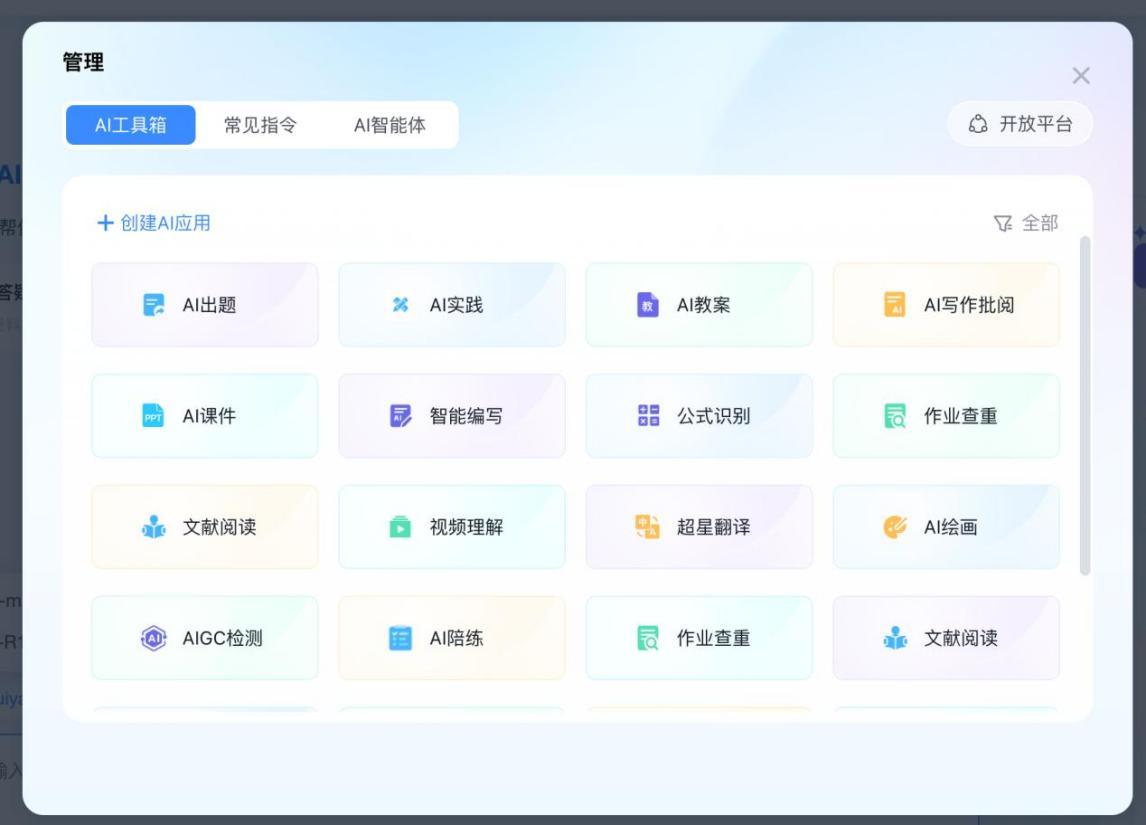This screenshot has height=825, width=1146.
Task: Select the AI实践 tool
Action: tap(451, 305)
